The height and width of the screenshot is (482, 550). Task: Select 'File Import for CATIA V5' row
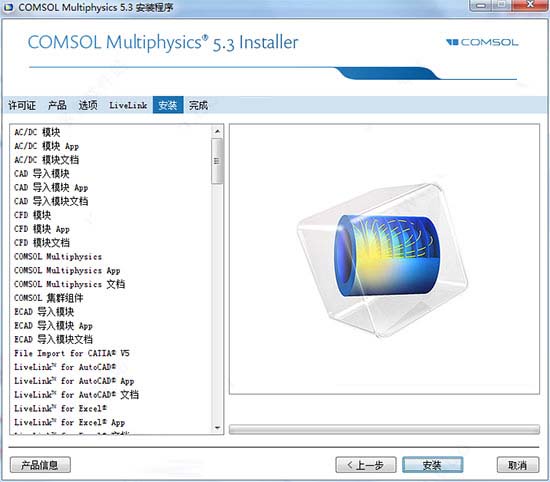click(111, 353)
